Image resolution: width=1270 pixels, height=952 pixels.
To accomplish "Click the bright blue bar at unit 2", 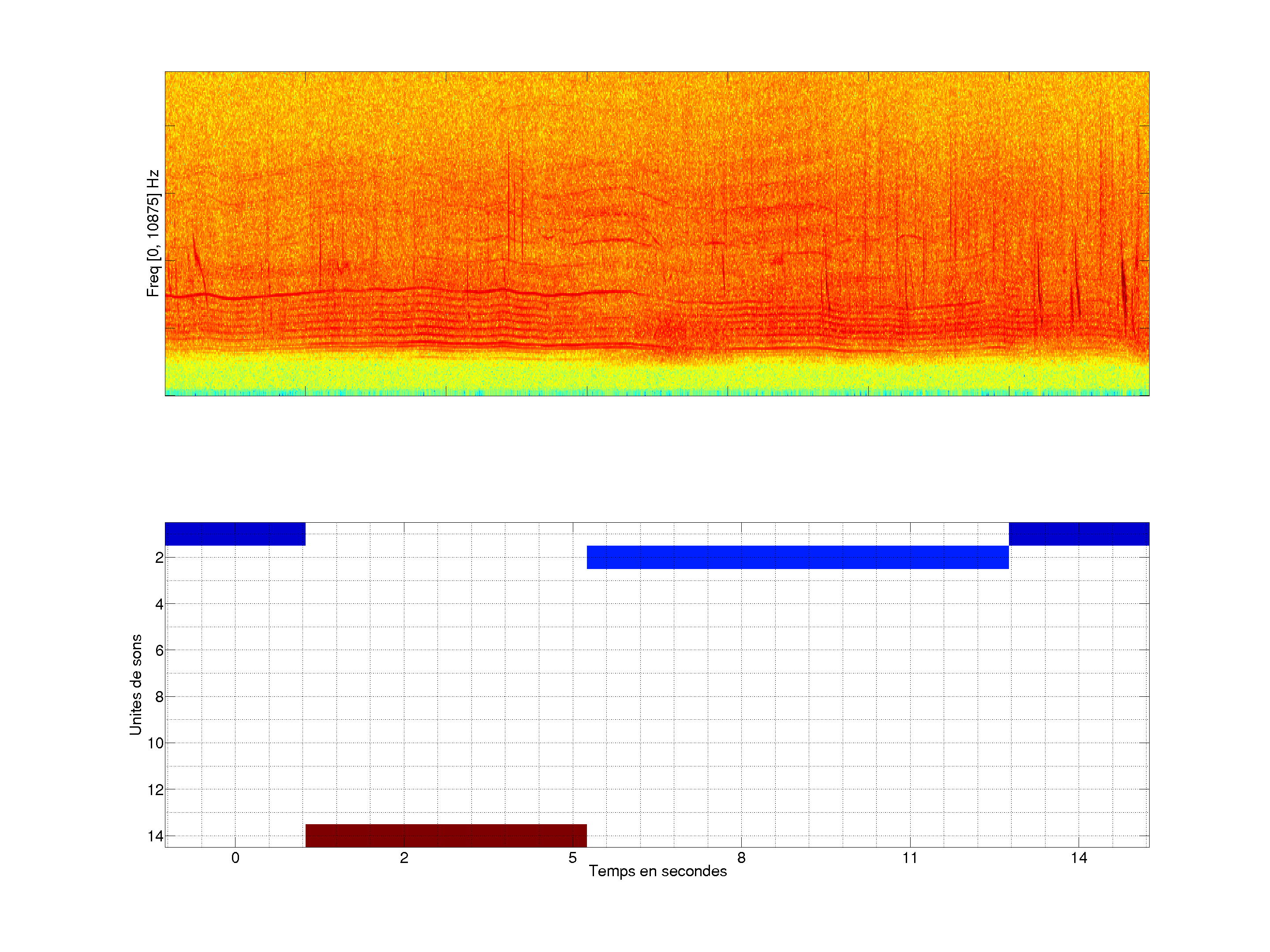I will (x=797, y=557).
